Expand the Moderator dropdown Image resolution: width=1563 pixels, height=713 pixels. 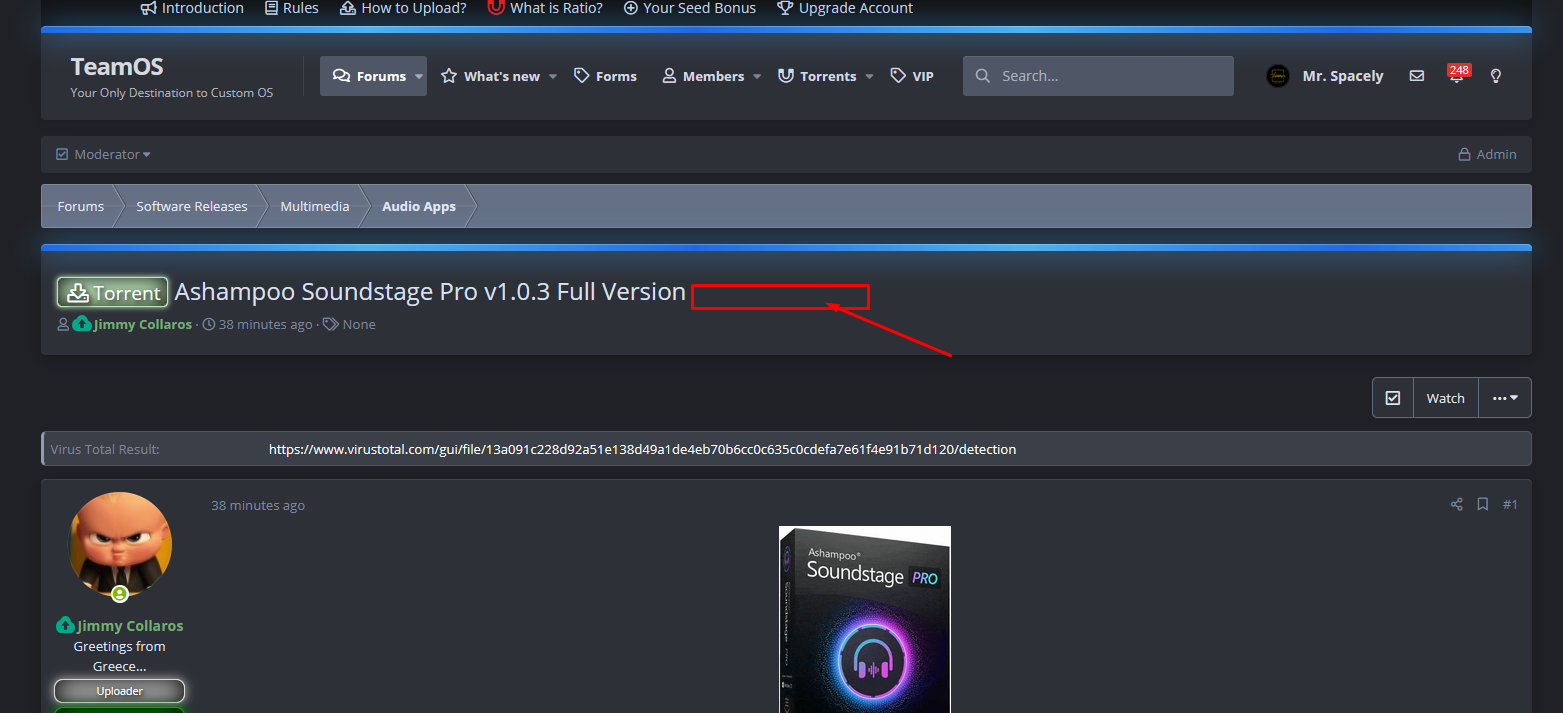(103, 154)
